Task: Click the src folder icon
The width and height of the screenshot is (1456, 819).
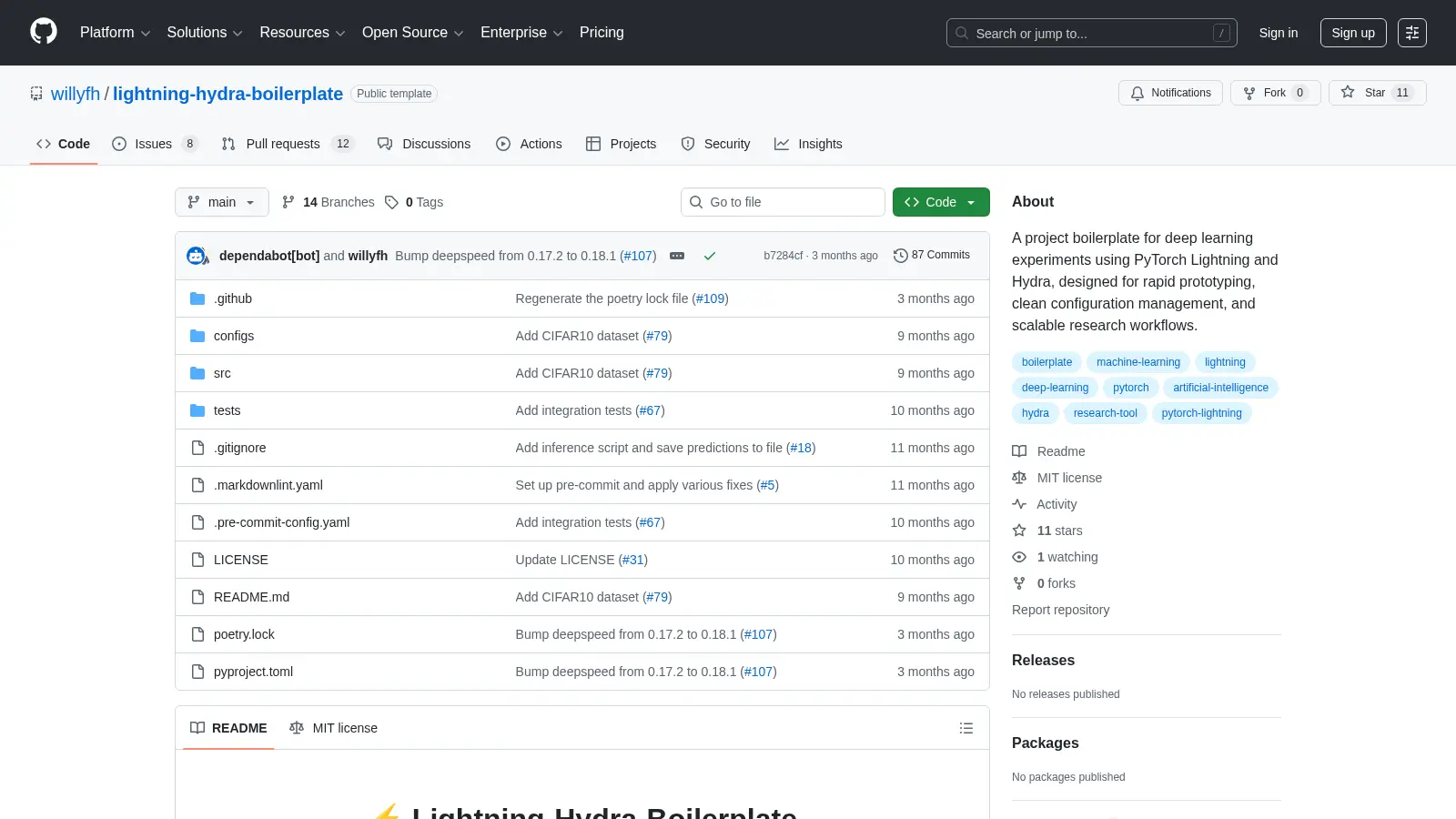Action: [197, 373]
